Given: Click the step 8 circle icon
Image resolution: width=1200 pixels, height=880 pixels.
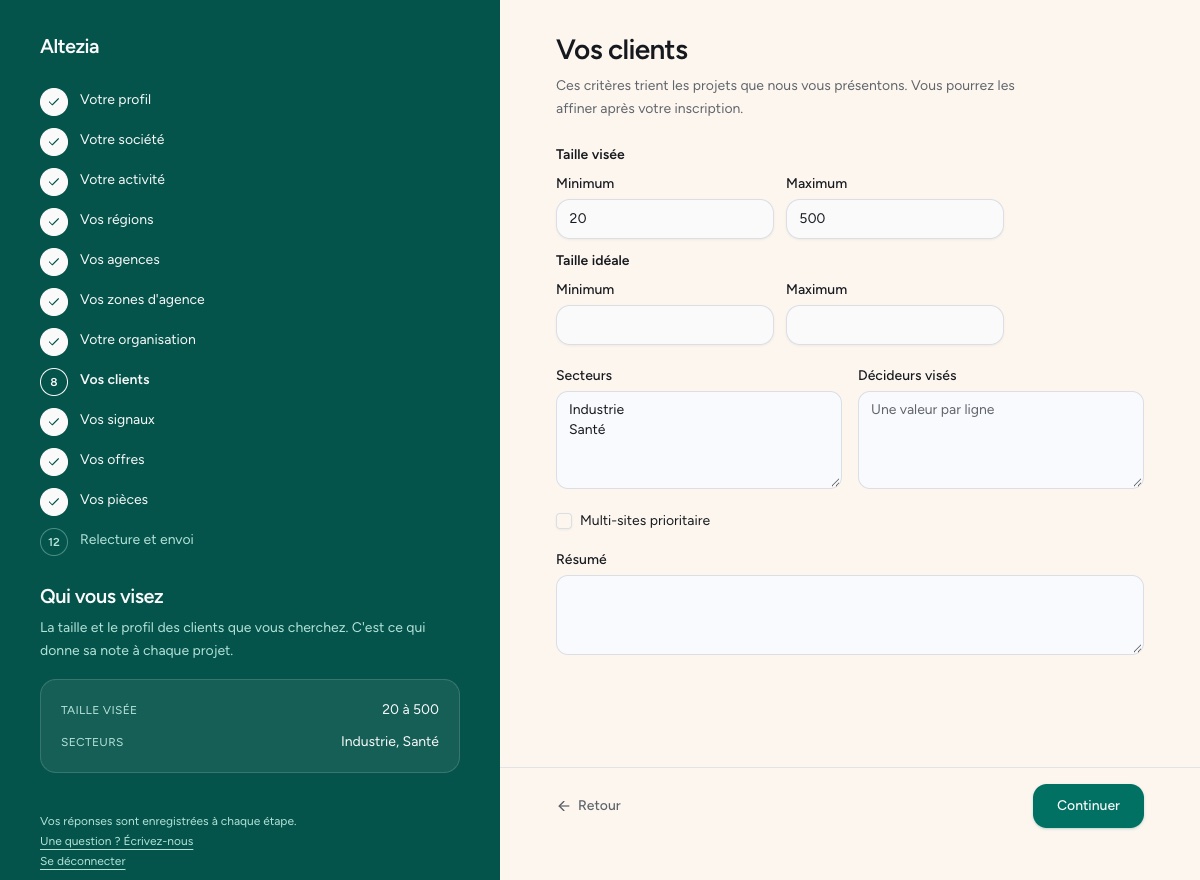Looking at the screenshot, I should 54,382.
